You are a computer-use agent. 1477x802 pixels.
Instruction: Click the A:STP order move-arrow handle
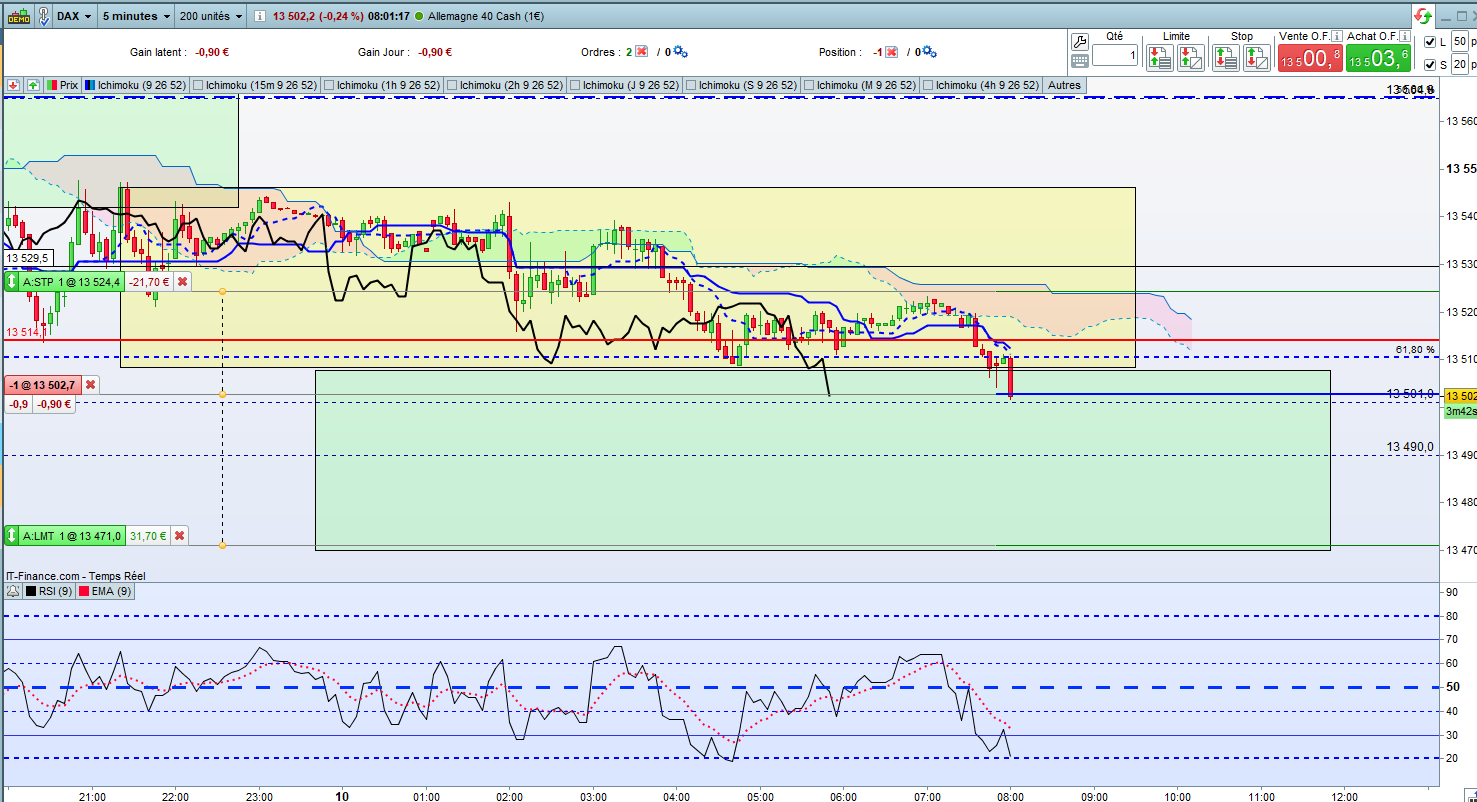(13, 282)
